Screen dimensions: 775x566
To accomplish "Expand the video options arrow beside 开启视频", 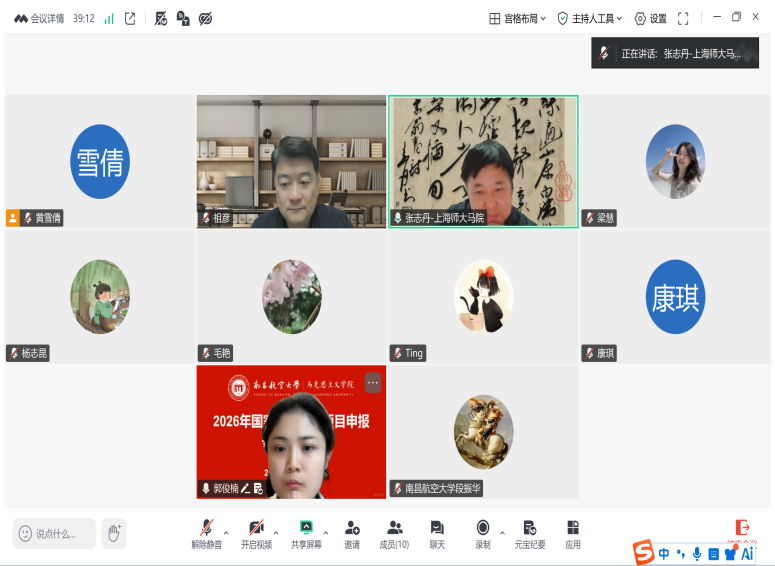I will (x=276, y=533).
